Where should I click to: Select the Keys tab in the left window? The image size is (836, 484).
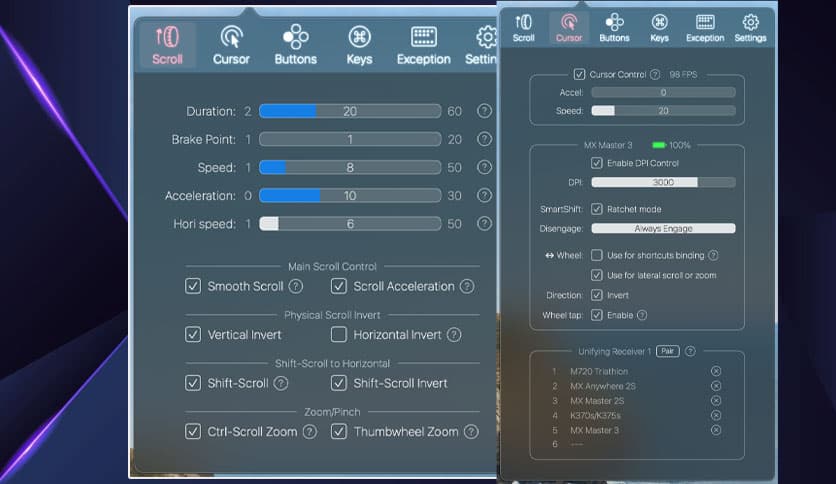click(359, 45)
